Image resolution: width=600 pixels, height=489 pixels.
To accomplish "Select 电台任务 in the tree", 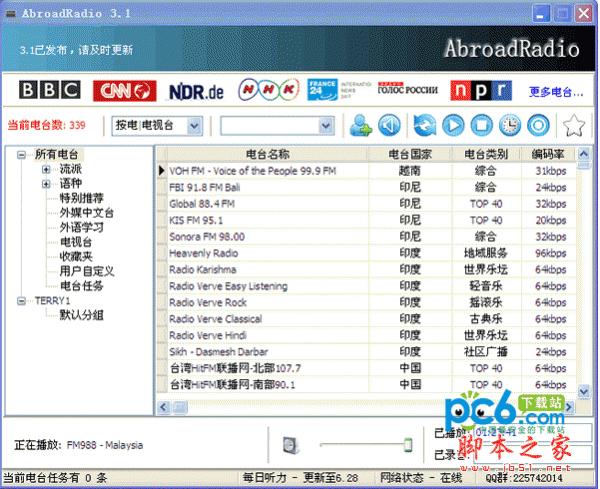I will point(82,286).
